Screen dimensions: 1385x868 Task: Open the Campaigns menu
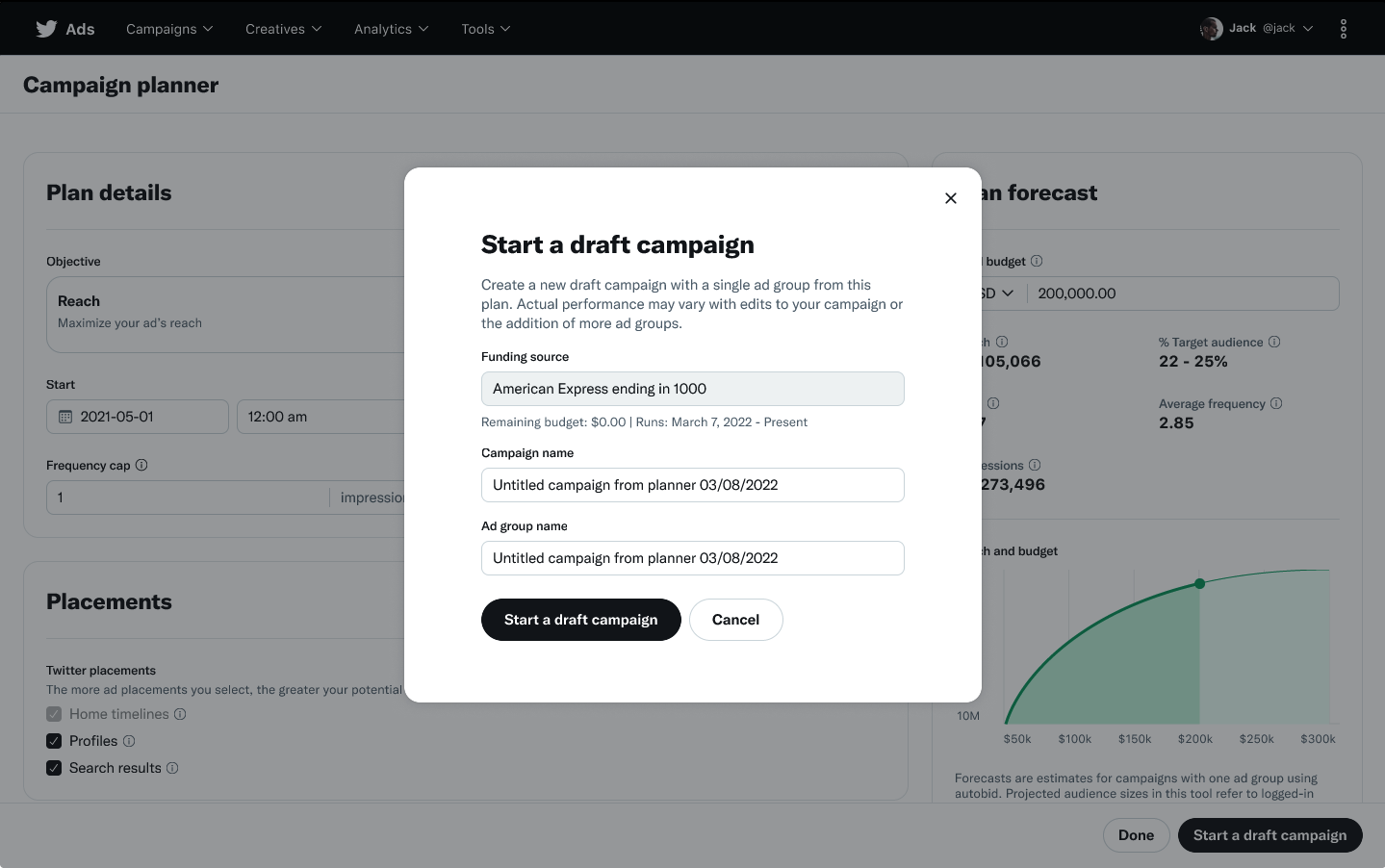click(169, 29)
